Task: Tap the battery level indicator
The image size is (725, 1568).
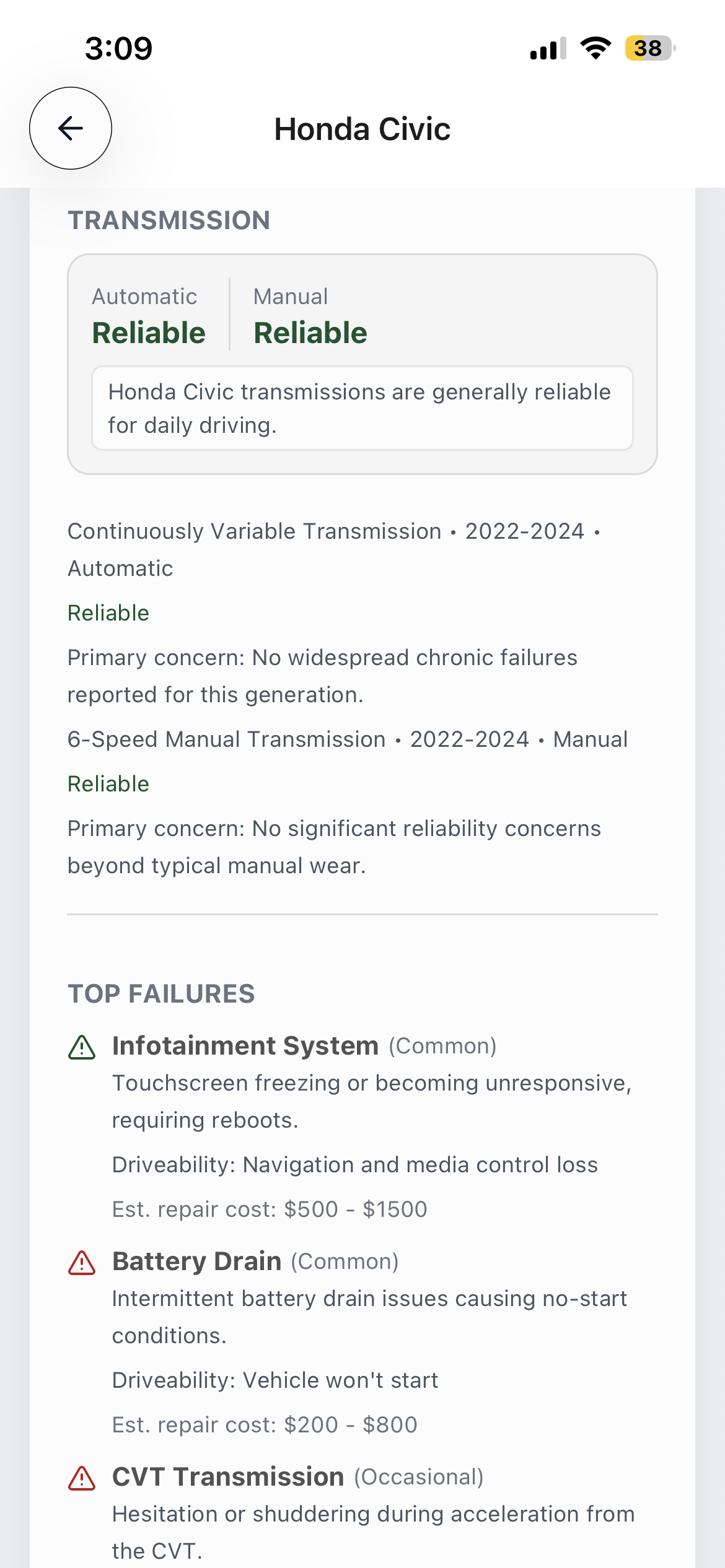Action: click(x=649, y=48)
